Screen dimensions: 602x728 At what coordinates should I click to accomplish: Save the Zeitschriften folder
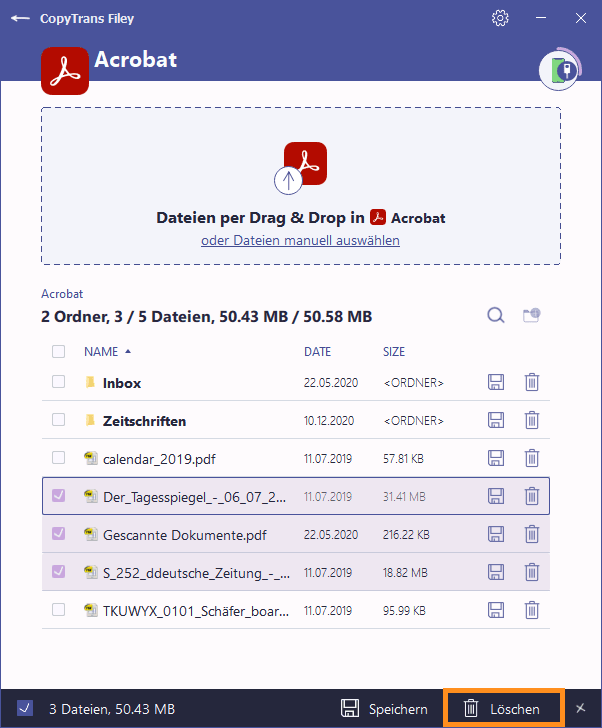tap(496, 420)
